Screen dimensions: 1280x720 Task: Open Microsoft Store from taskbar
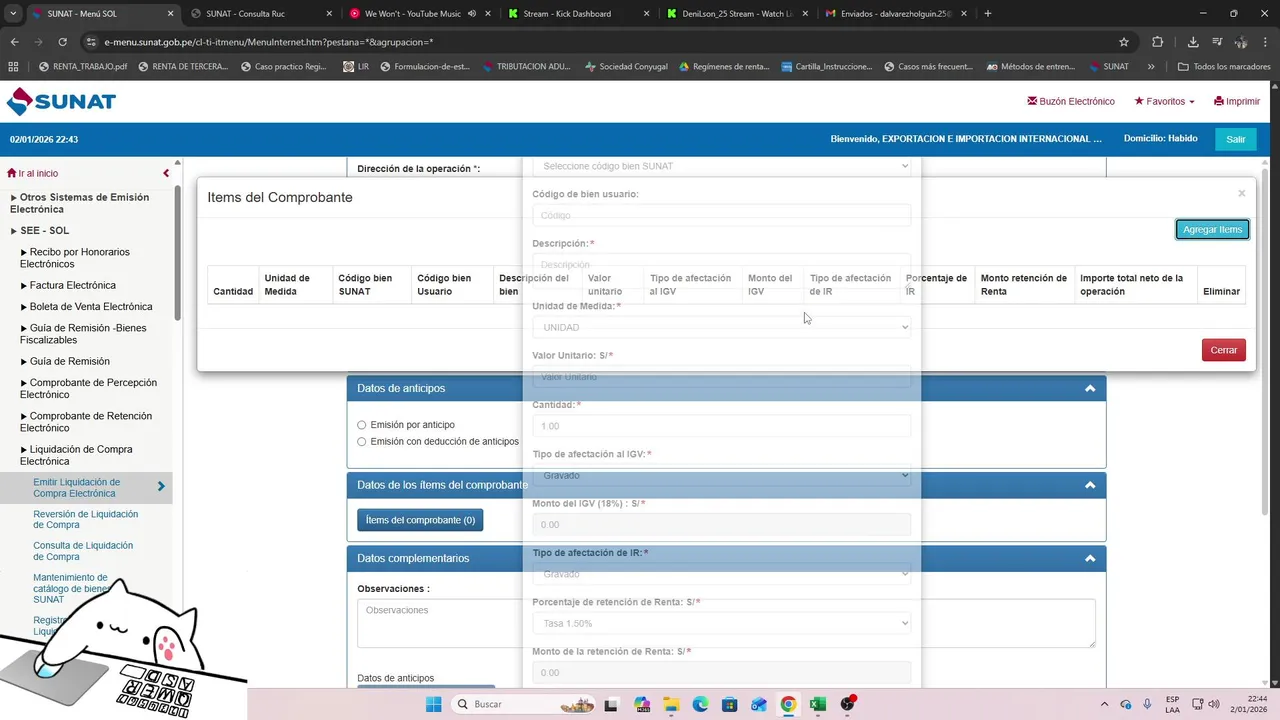[730, 704]
